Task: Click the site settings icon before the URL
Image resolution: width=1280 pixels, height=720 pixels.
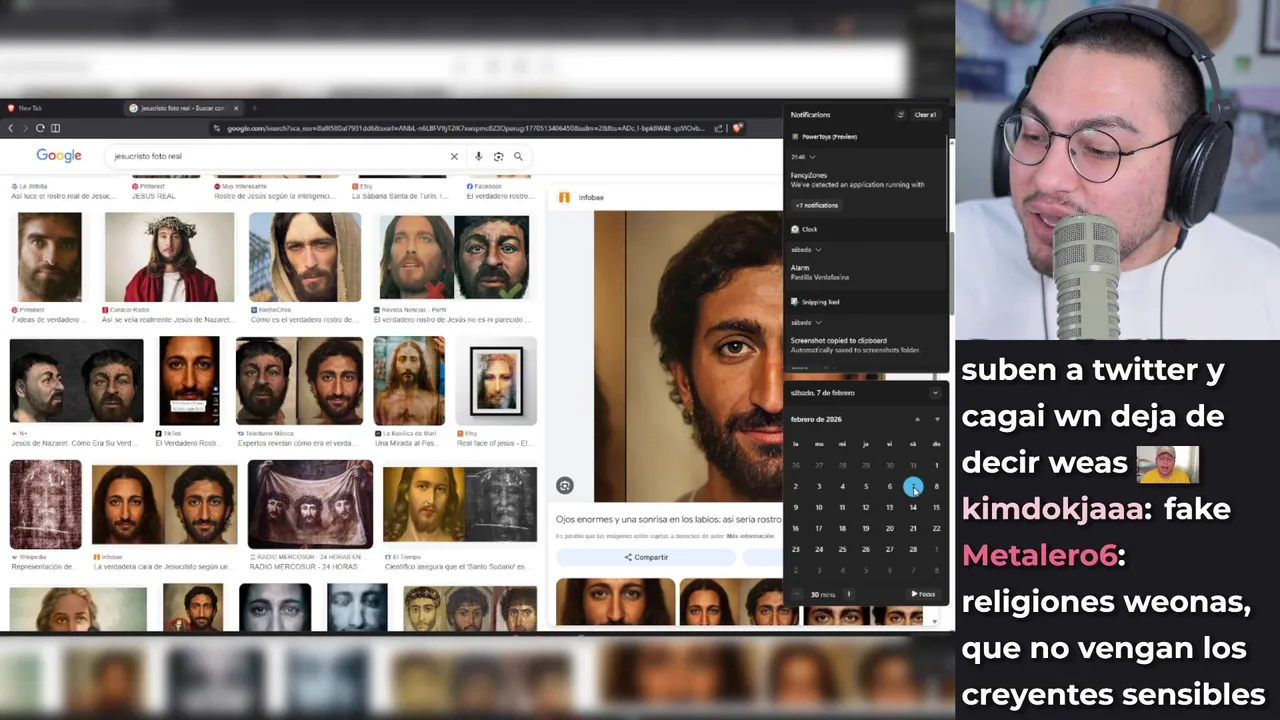Action: pyautogui.click(x=216, y=128)
